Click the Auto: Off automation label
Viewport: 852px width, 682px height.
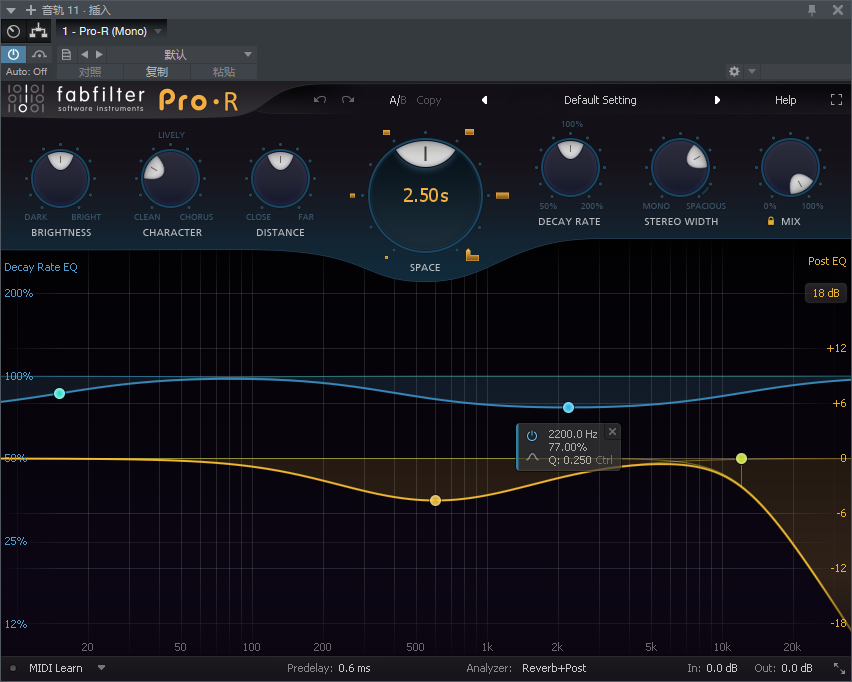pyautogui.click(x=27, y=72)
